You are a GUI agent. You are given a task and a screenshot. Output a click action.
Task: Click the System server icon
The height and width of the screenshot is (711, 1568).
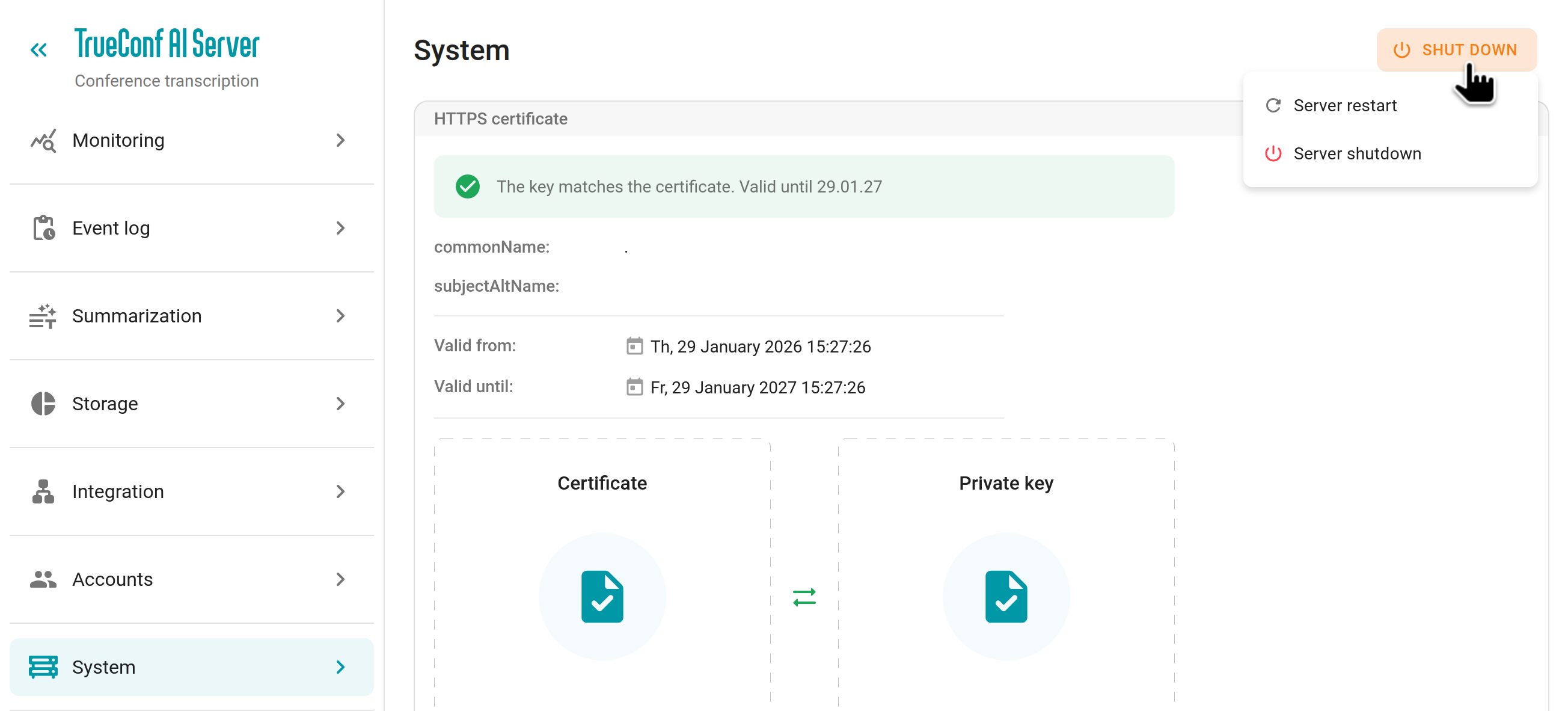pos(43,667)
